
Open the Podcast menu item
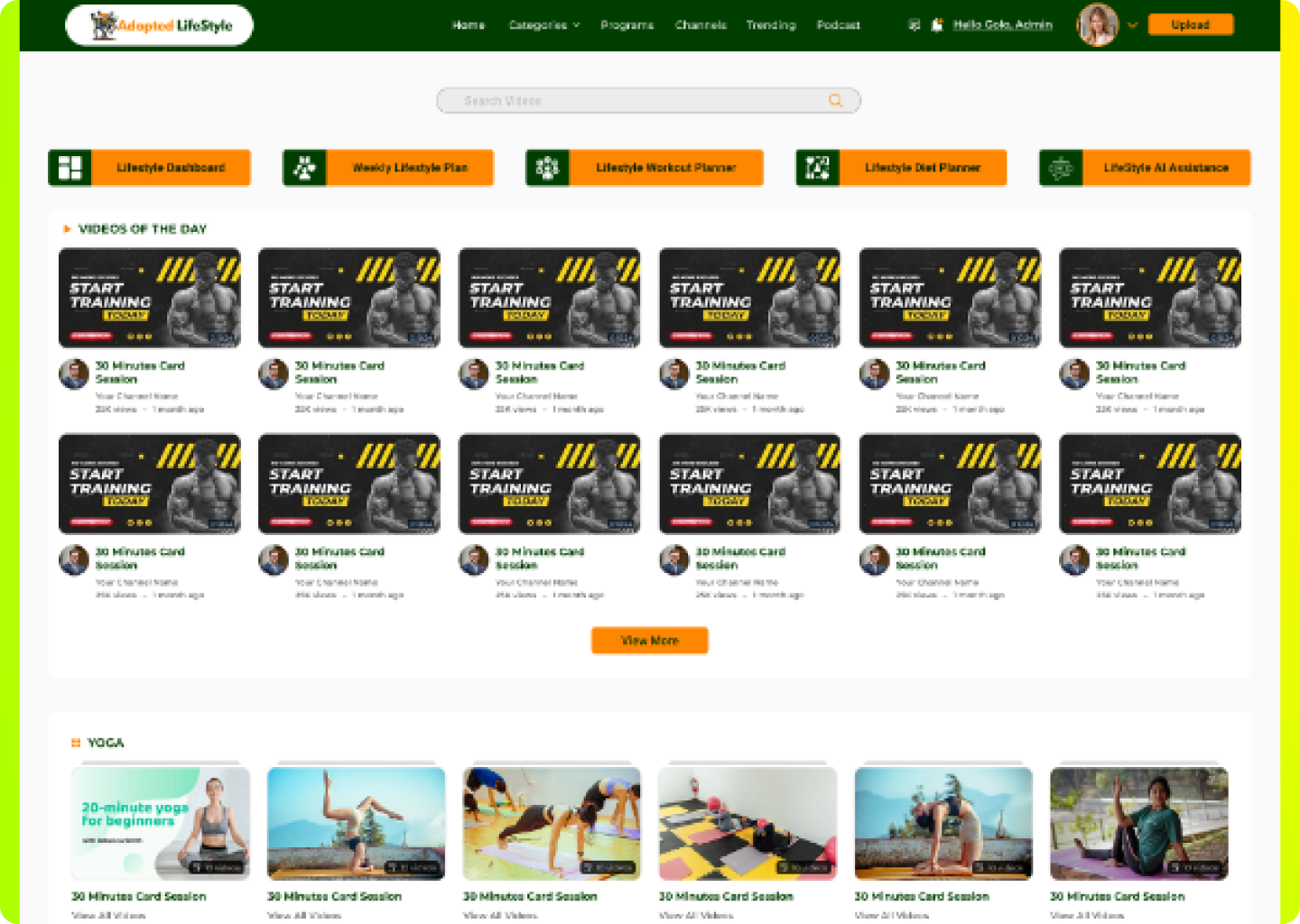pyautogui.click(x=838, y=25)
